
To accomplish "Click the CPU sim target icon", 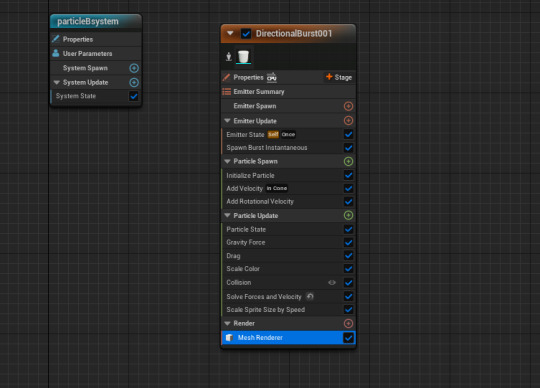I will point(271,77).
